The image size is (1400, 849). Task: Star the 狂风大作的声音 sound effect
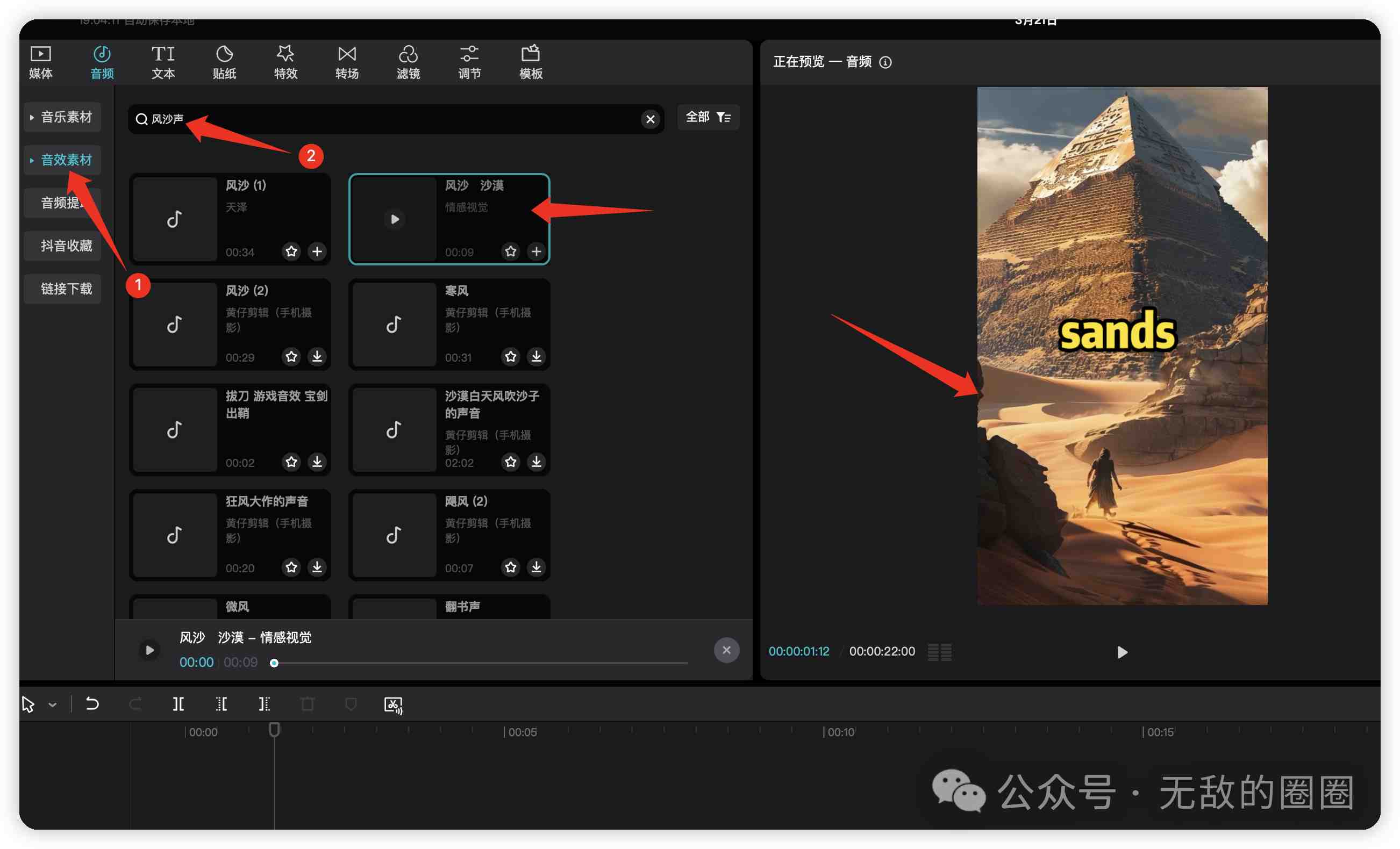tap(291, 567)
